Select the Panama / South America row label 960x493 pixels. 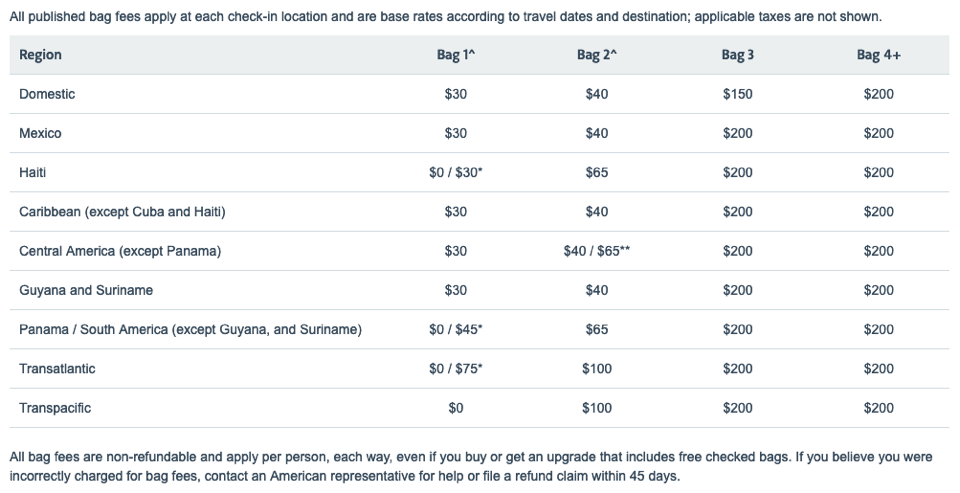click(190, 329)
